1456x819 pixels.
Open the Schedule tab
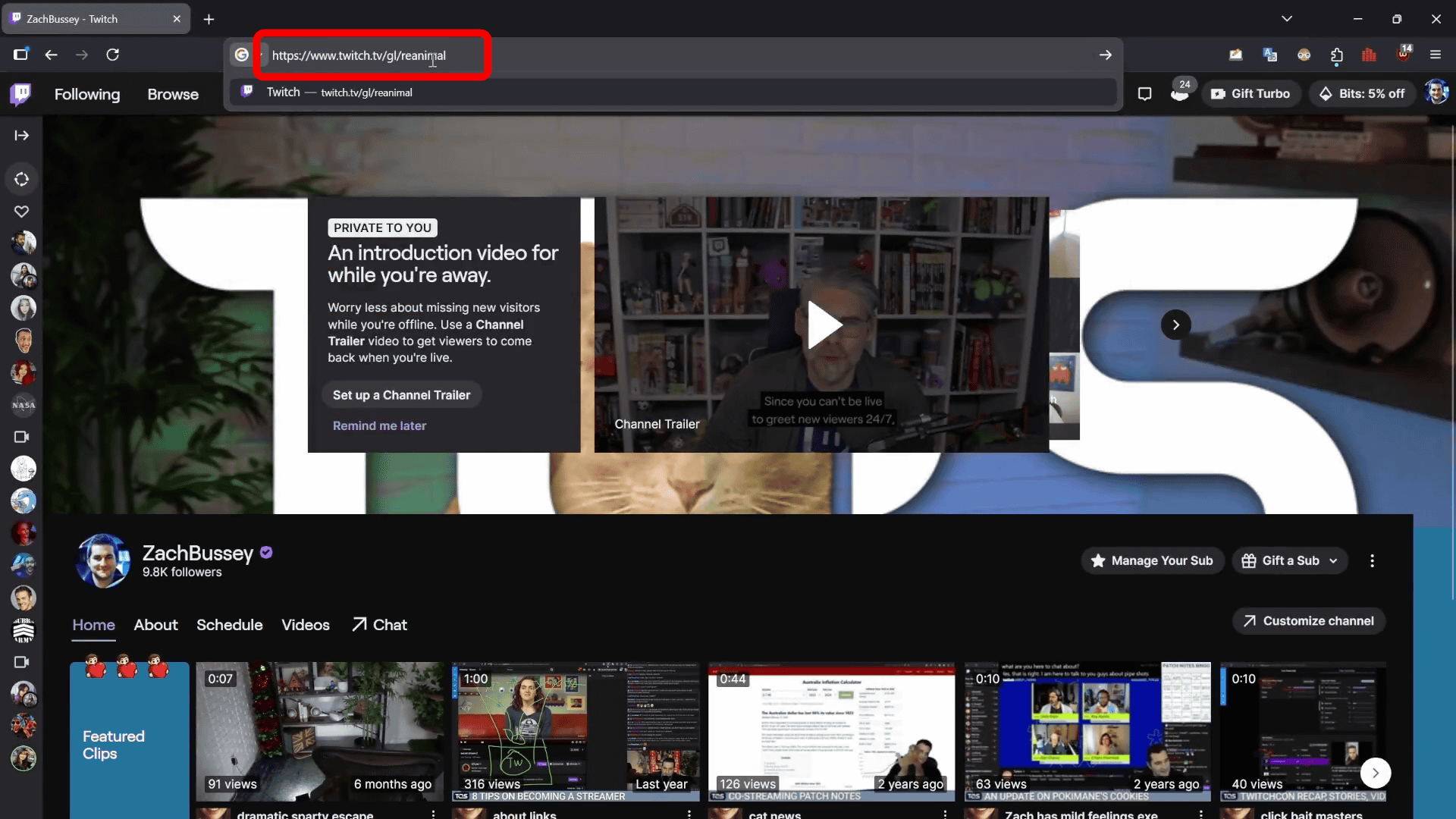coord(229,625)
